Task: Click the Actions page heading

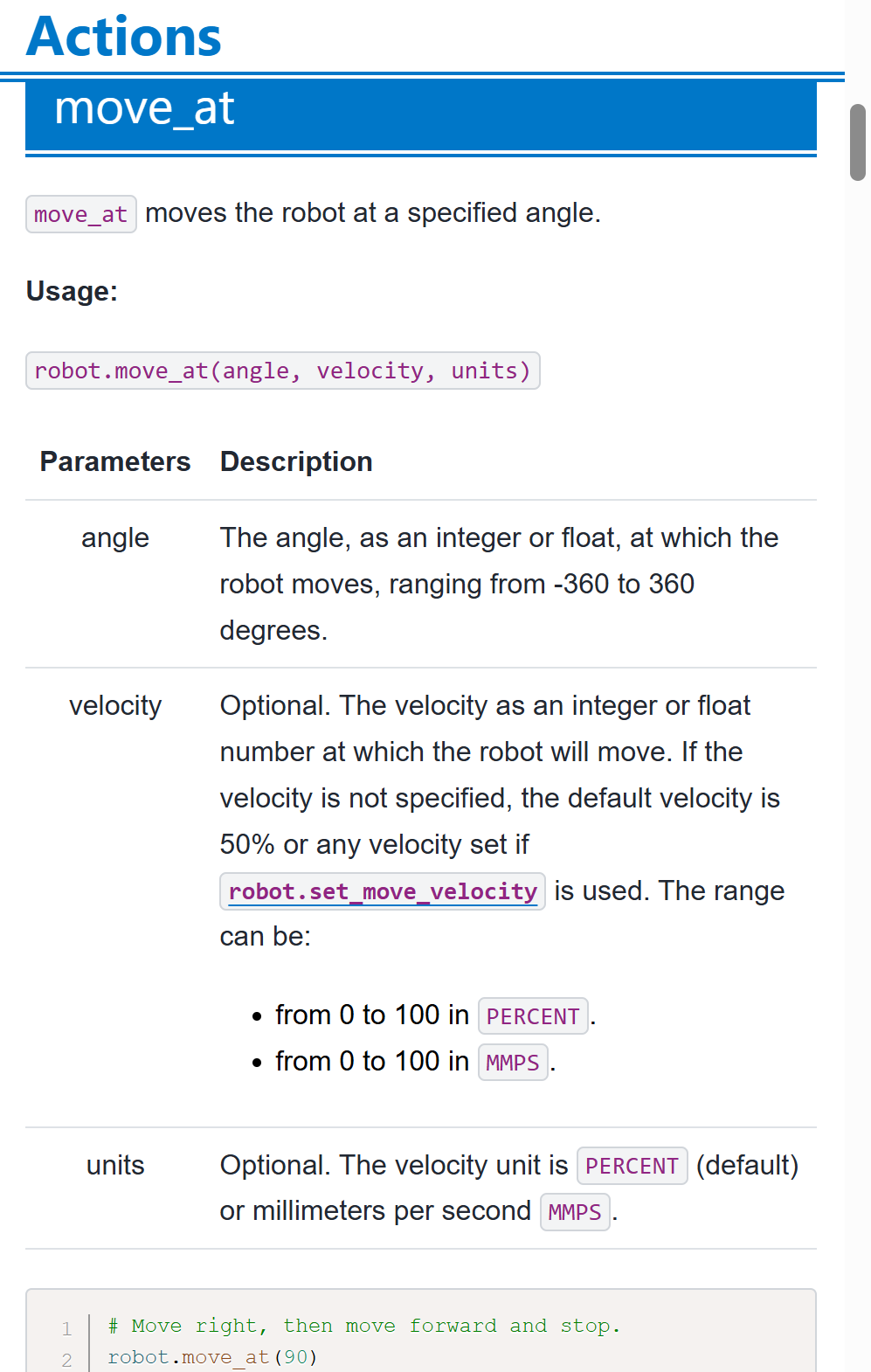Action: [124, 37]
